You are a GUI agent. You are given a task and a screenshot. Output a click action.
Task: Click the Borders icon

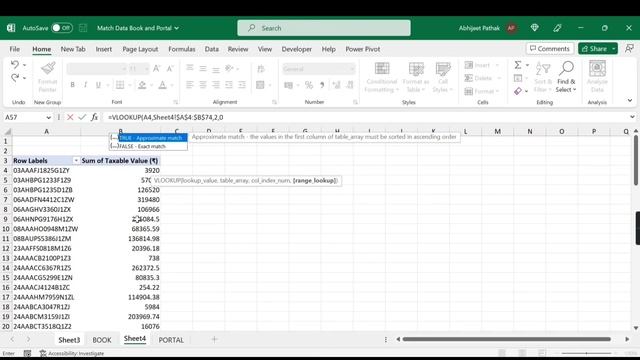pos(120,85)
